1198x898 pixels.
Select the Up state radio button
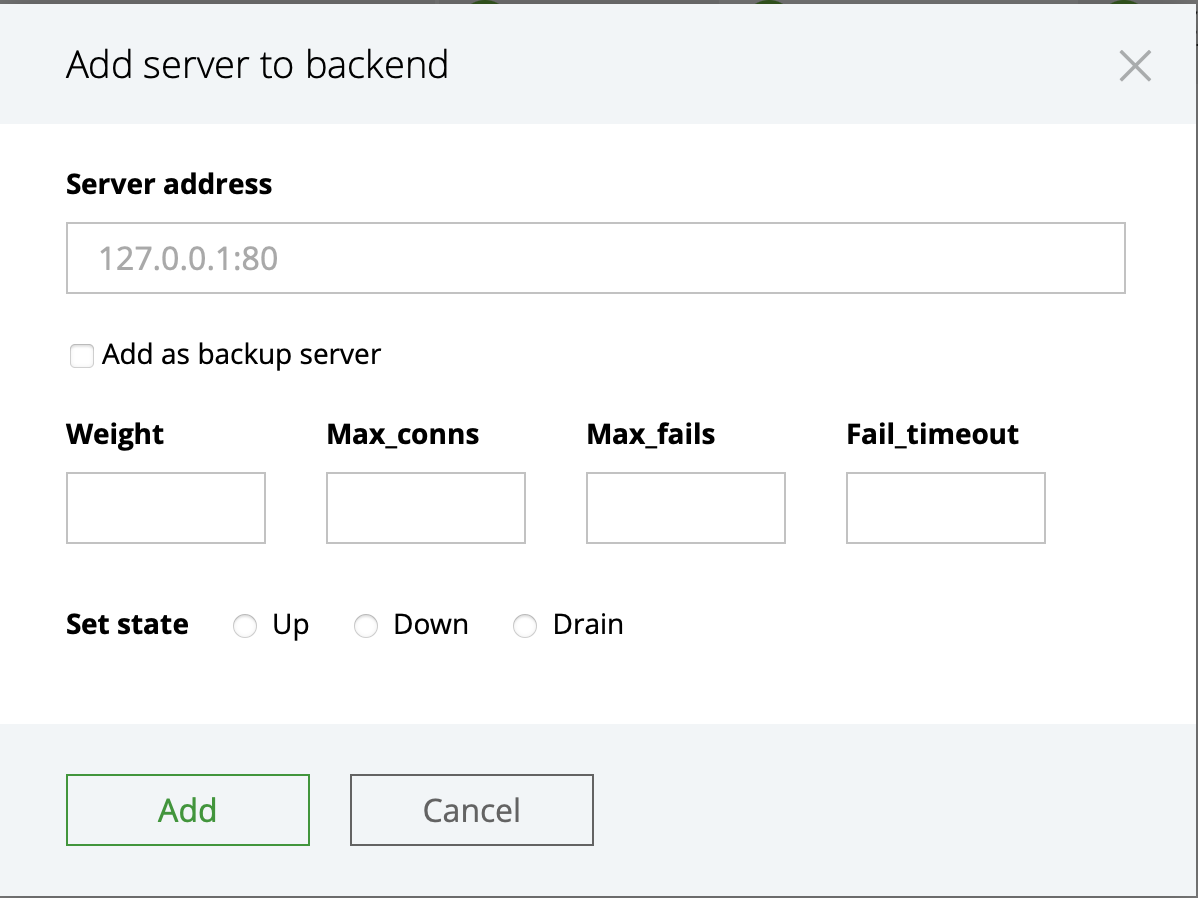point(245,626)
